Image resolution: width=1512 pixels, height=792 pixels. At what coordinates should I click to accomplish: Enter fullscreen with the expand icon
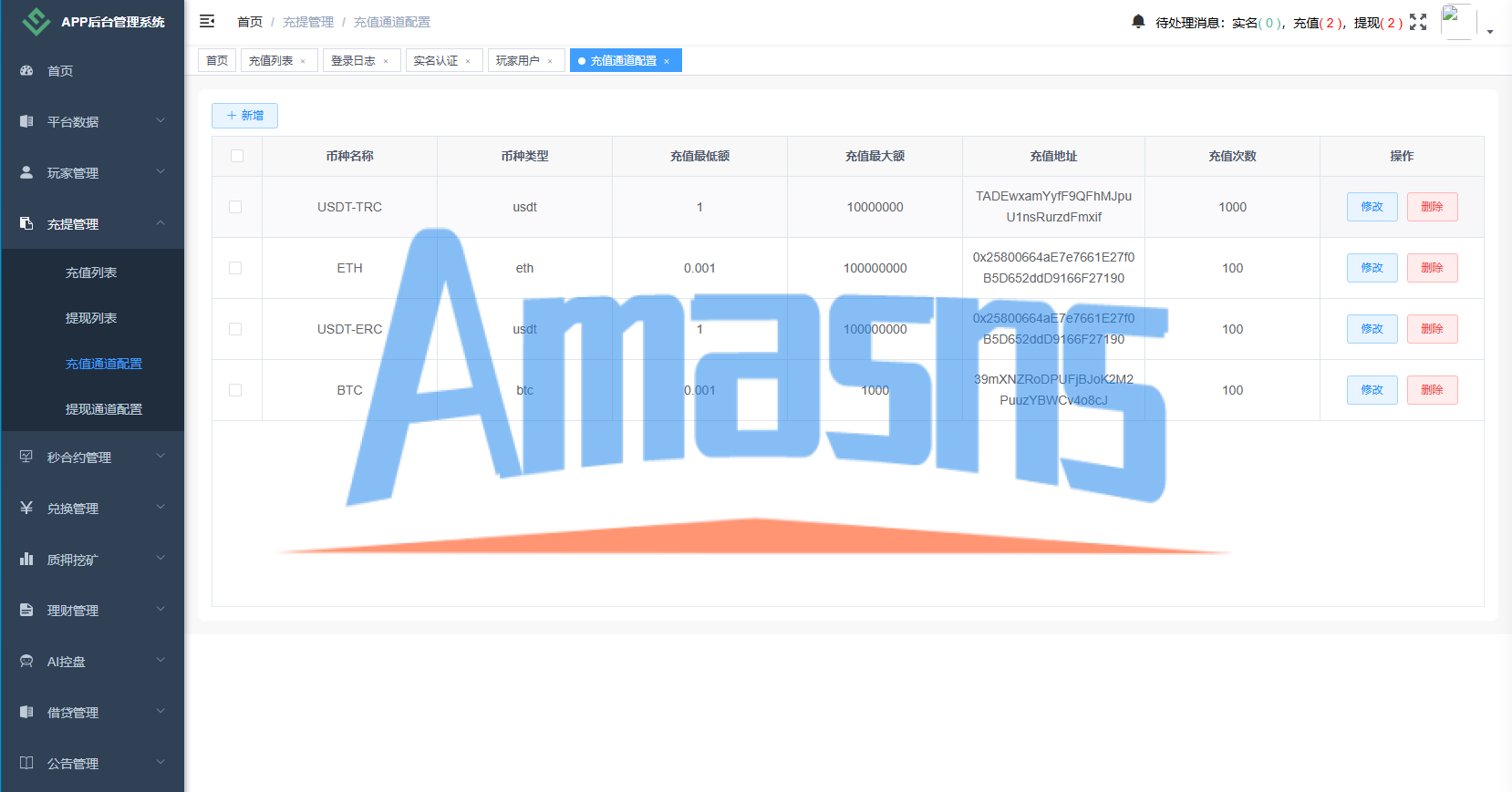1418,22
